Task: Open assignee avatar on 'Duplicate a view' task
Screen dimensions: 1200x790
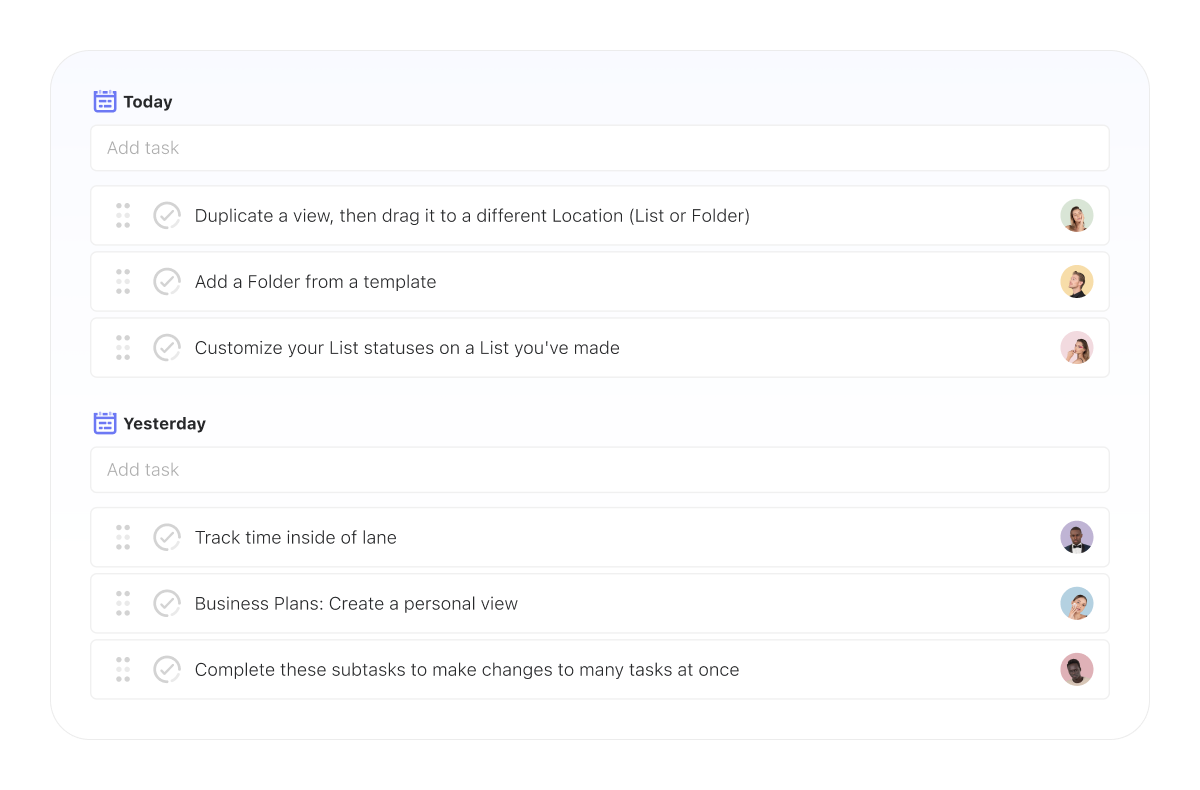Action: 1077,215
